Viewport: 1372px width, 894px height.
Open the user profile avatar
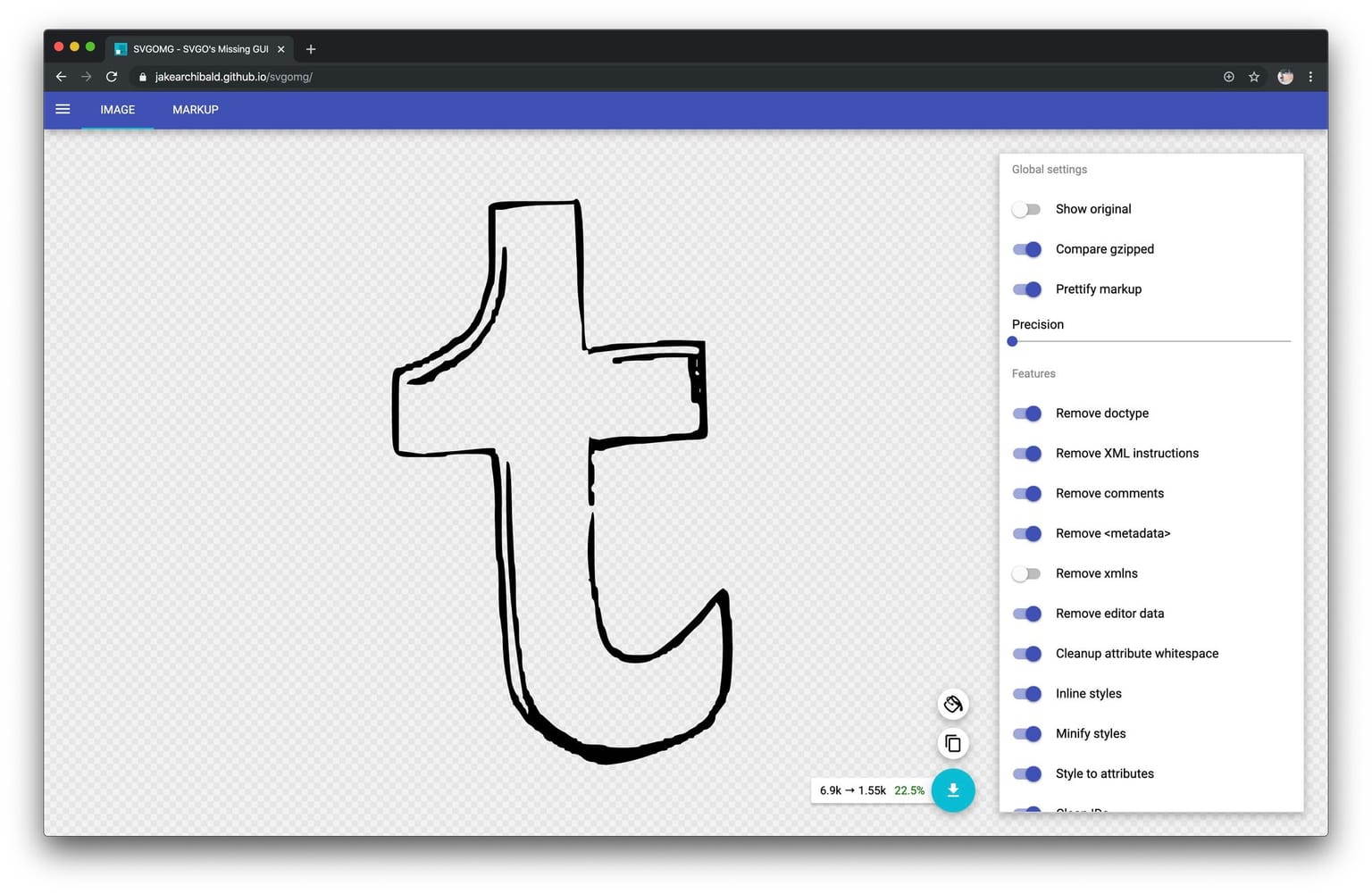[1285, 77]
